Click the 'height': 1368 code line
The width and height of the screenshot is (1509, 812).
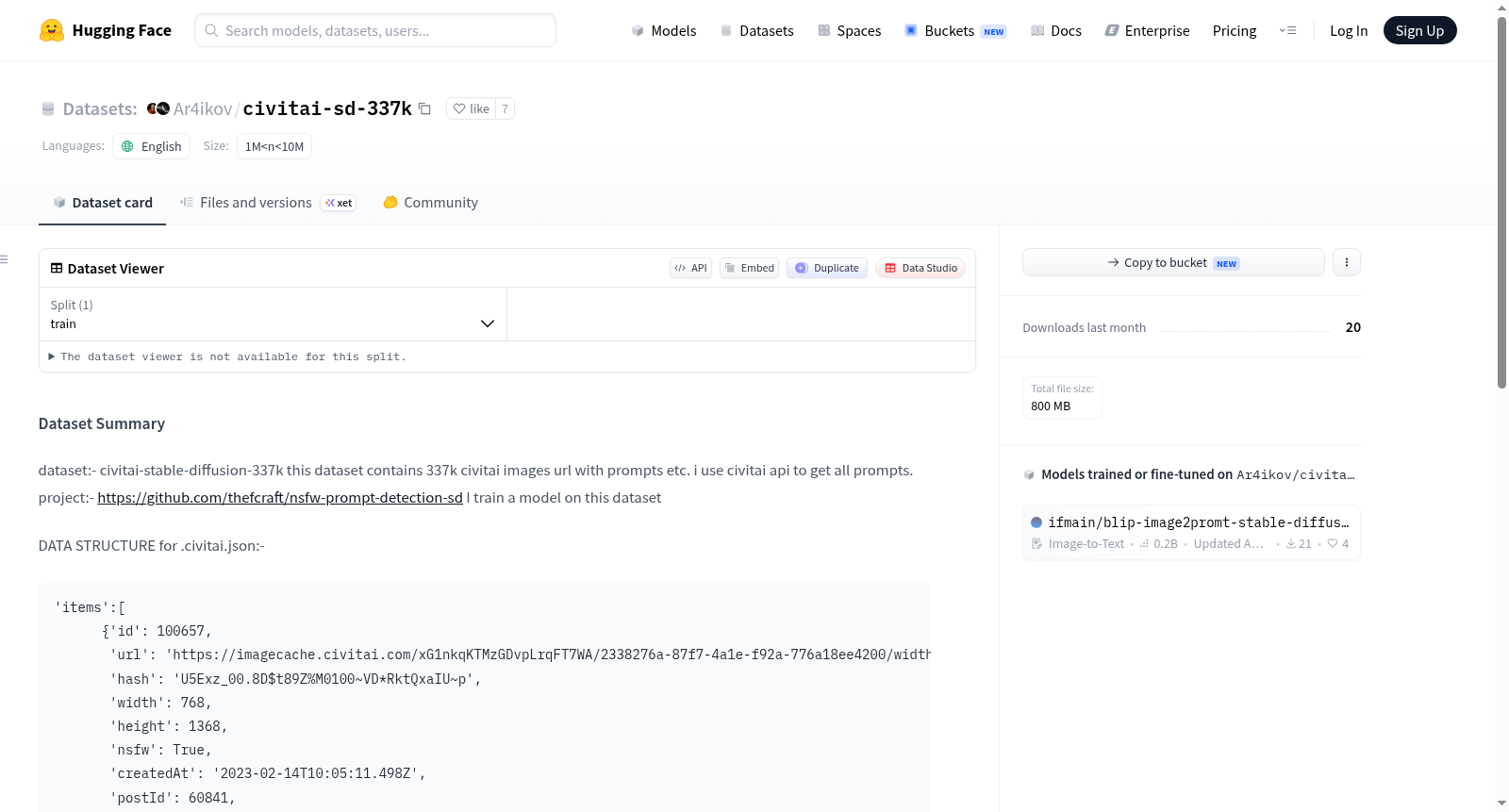click(x=169, y=726)
